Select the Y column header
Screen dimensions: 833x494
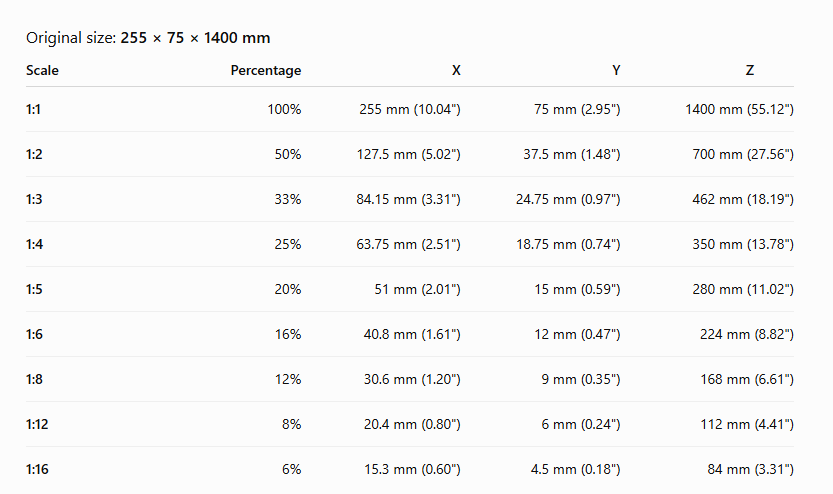click(616, 70)
